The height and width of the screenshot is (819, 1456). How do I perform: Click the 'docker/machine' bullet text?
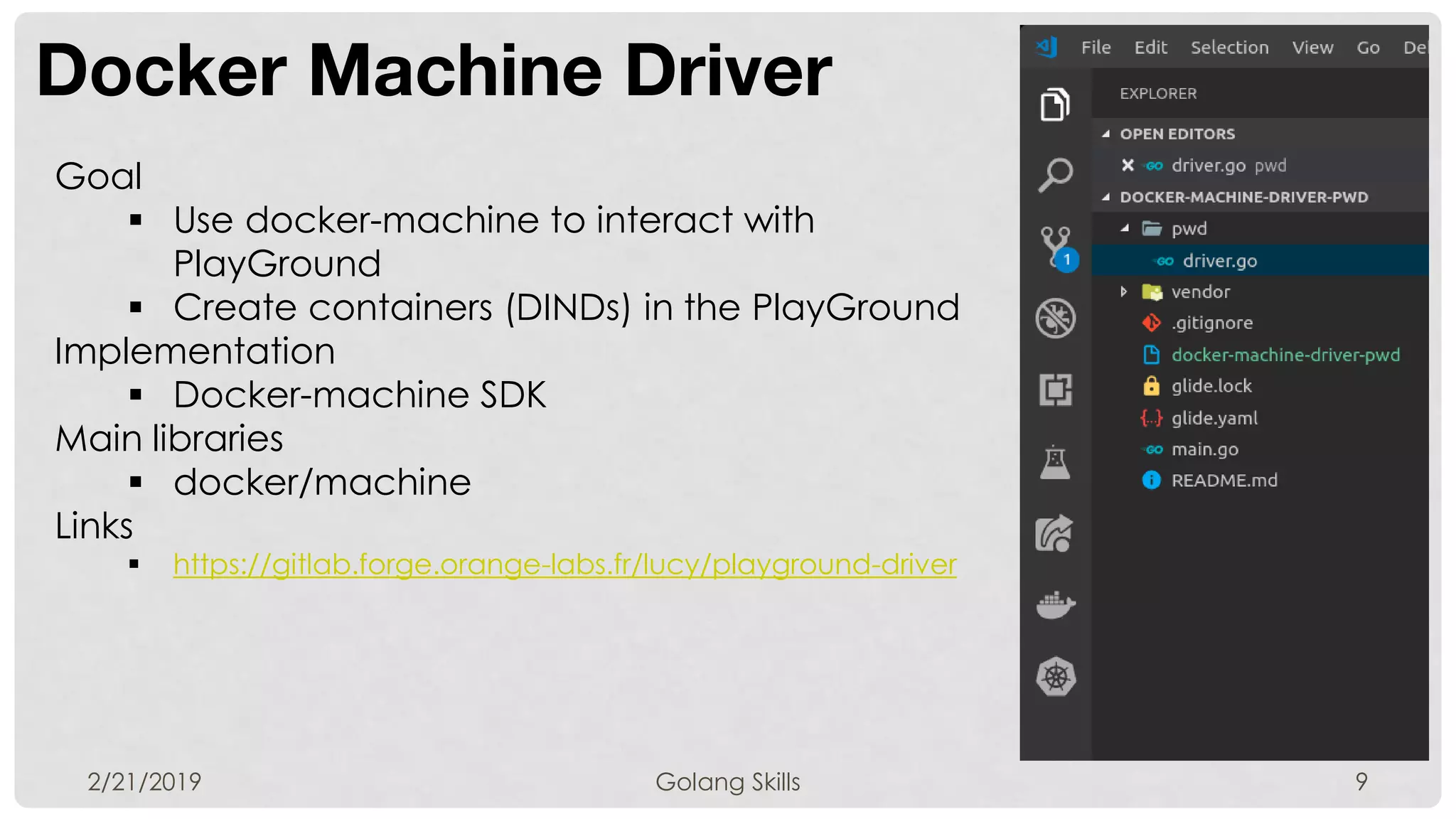click(x=322, y=482)
